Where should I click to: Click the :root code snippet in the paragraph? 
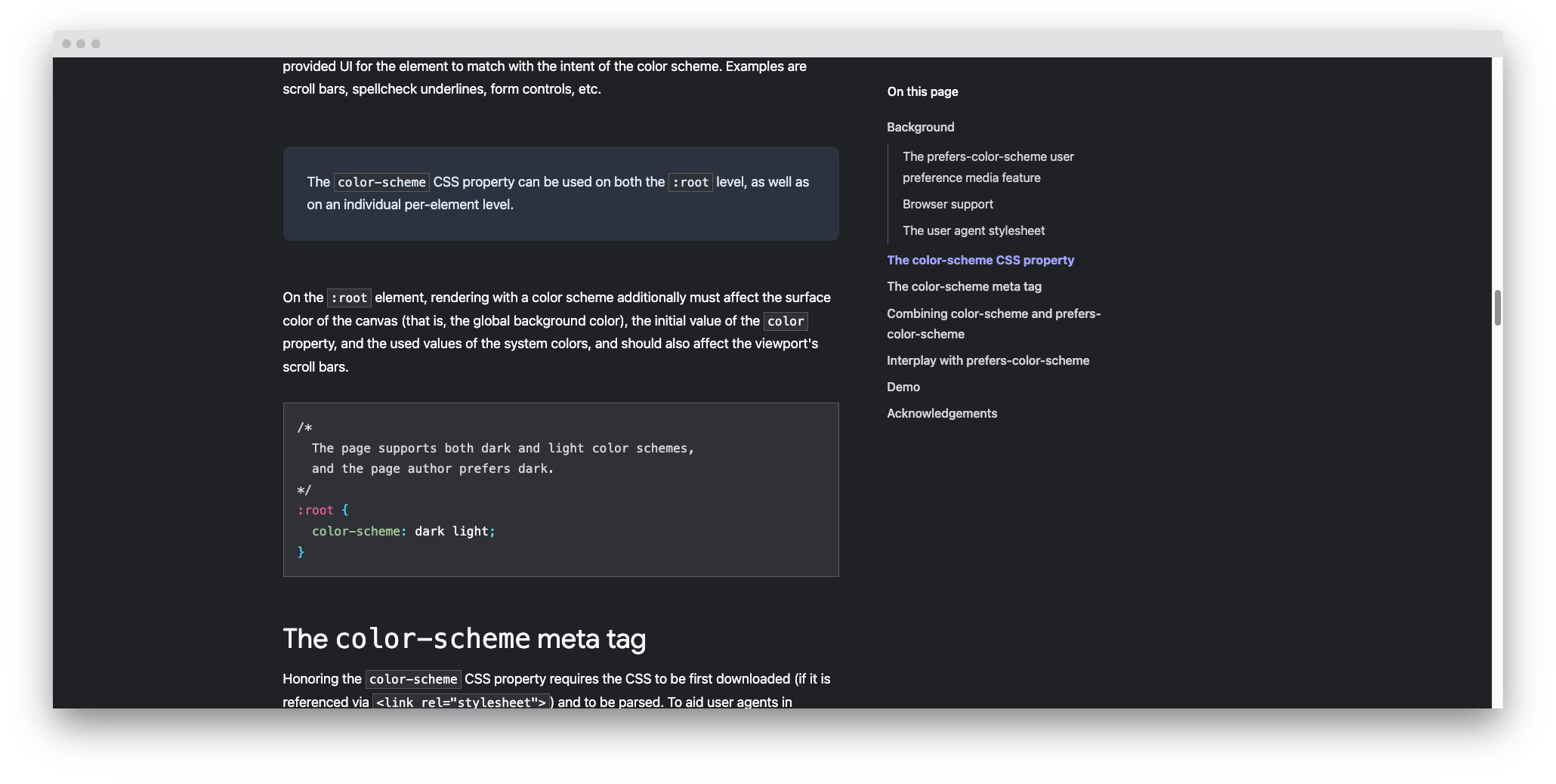348,298
